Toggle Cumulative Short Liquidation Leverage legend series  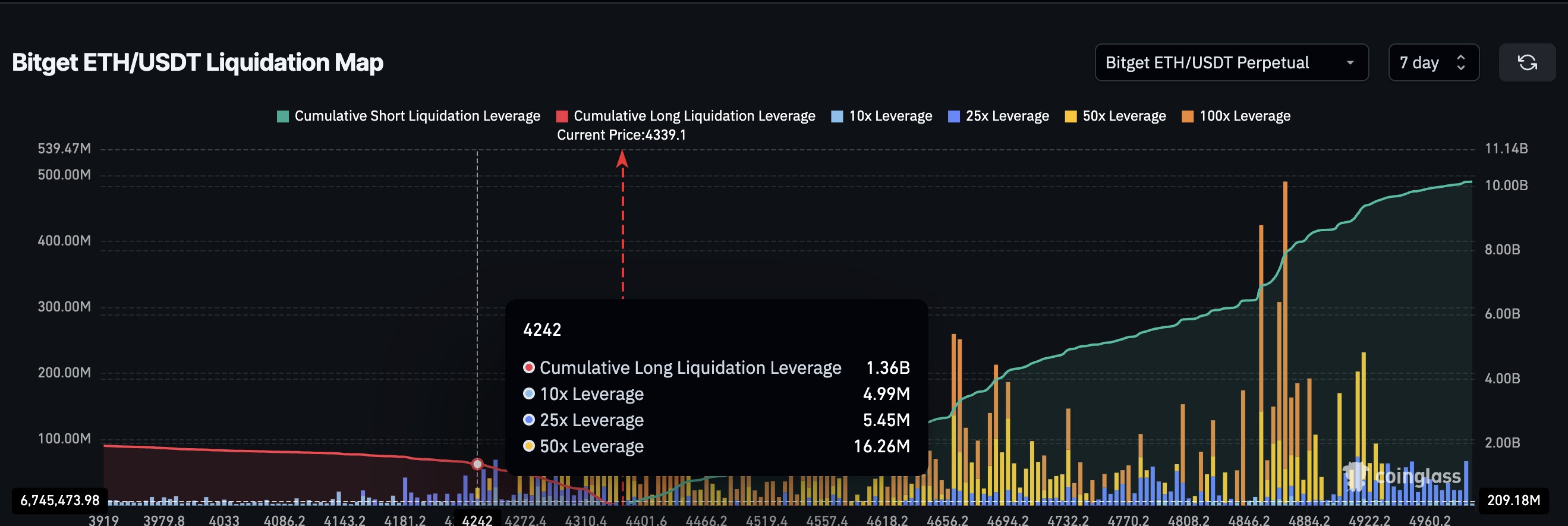[408, 116]
